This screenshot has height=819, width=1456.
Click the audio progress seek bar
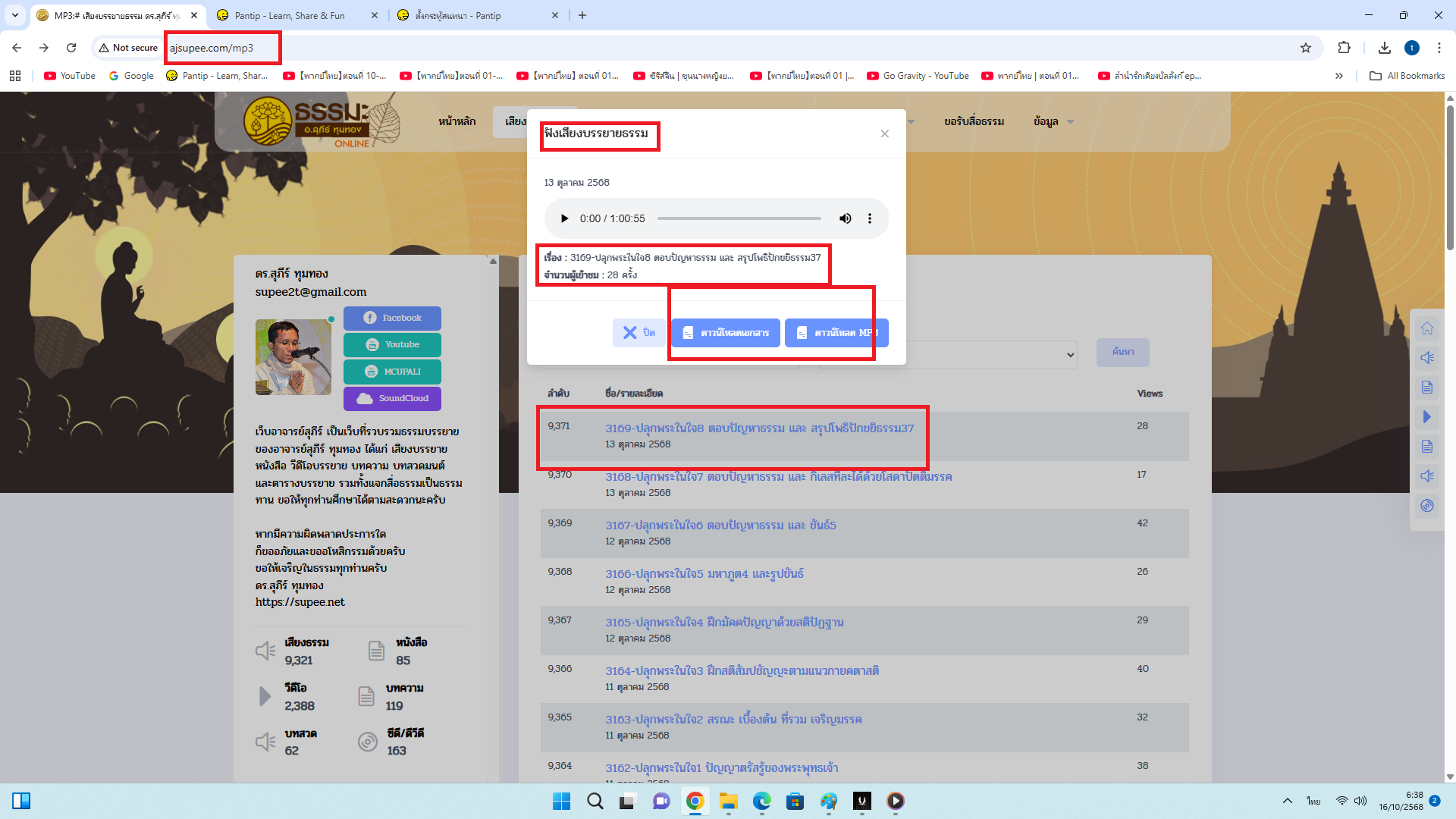tap(739, 218)
